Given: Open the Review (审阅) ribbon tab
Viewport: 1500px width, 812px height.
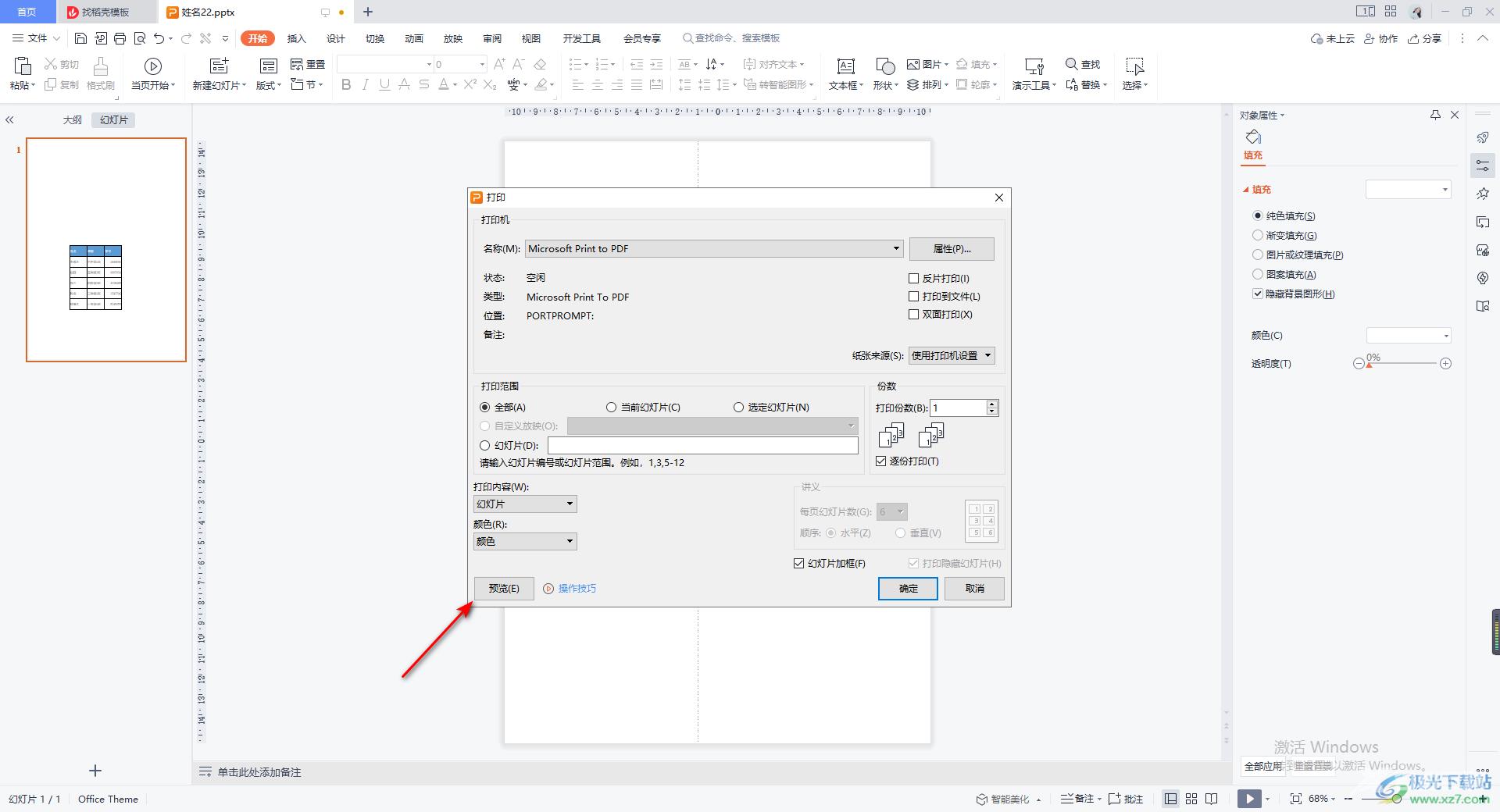Looking at the screenshot, I should coord(492,38).
